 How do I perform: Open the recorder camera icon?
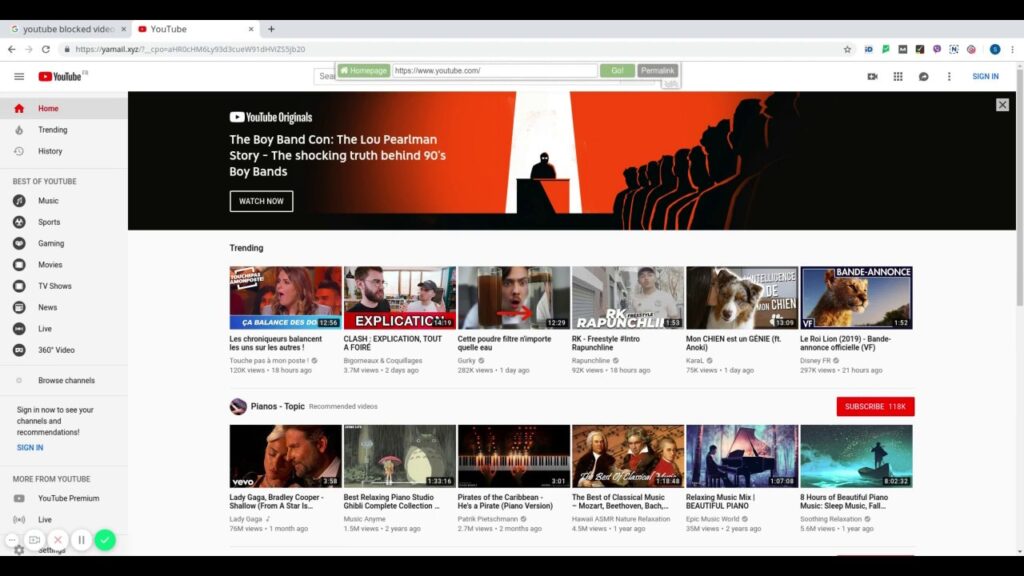[35, 540]
